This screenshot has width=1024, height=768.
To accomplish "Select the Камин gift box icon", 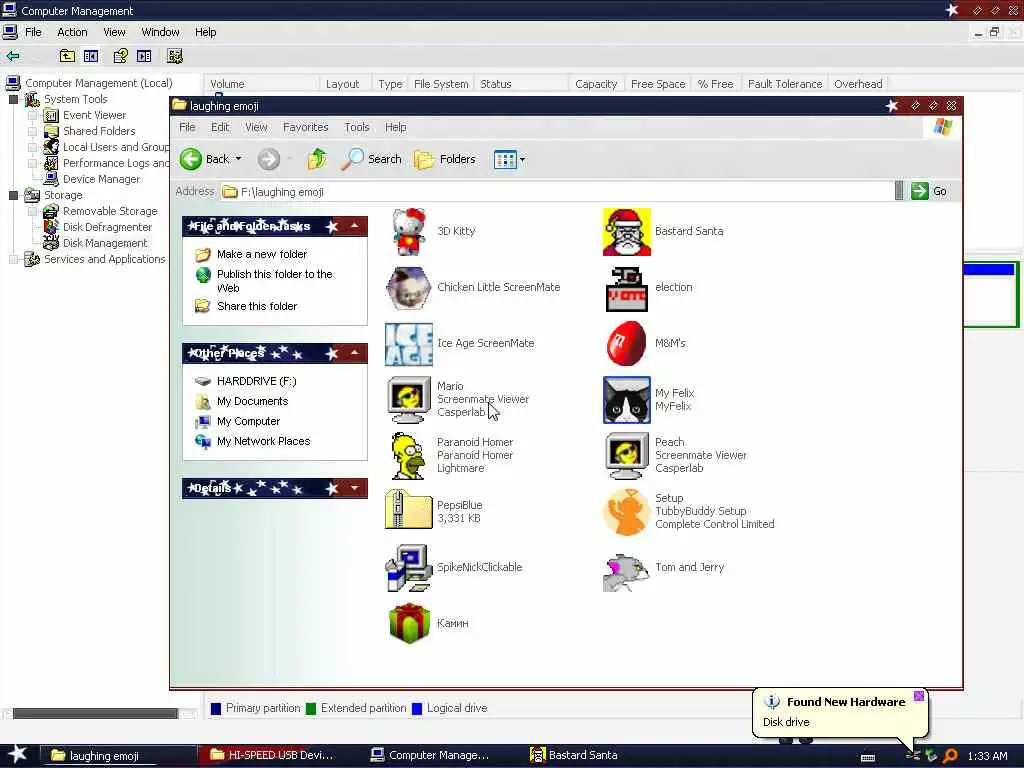I will pos(409,623).
